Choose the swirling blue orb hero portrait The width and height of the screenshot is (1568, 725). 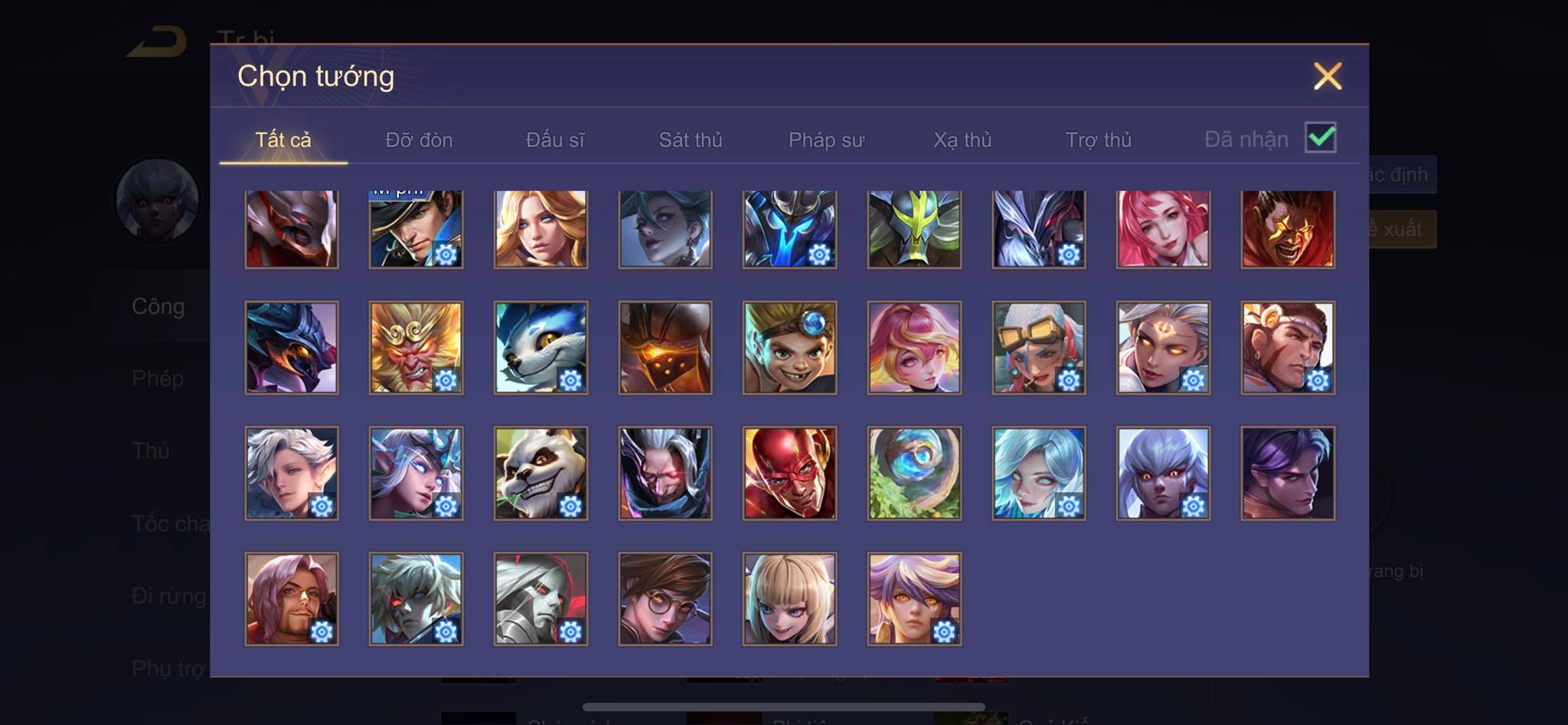914,473
